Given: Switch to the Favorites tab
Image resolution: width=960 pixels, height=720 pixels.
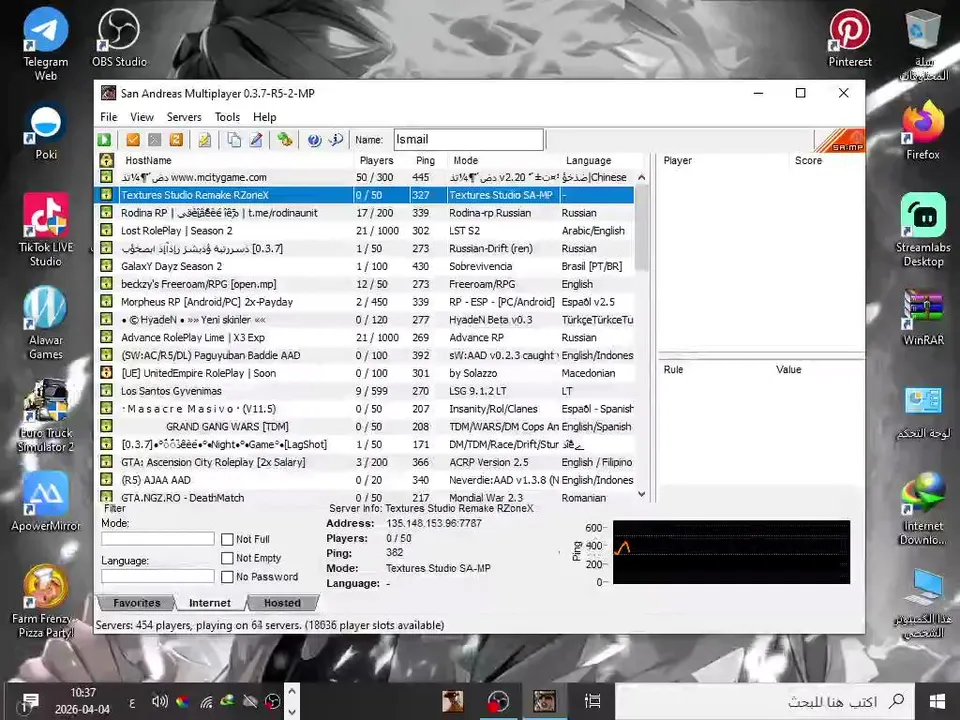Looking at the screenshot, I should tap(137, 603).
